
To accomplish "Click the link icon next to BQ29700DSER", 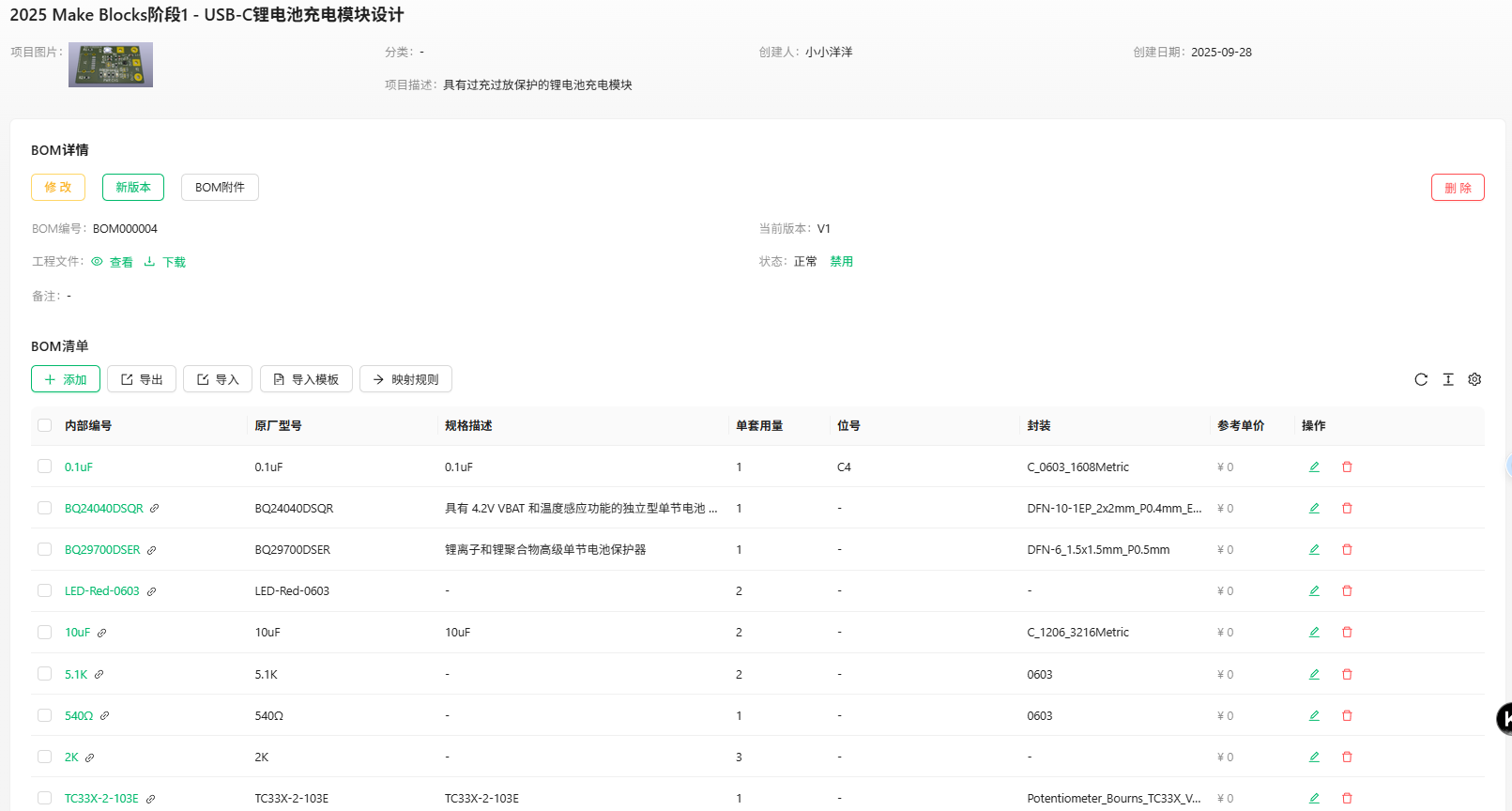I will [151, 550].
